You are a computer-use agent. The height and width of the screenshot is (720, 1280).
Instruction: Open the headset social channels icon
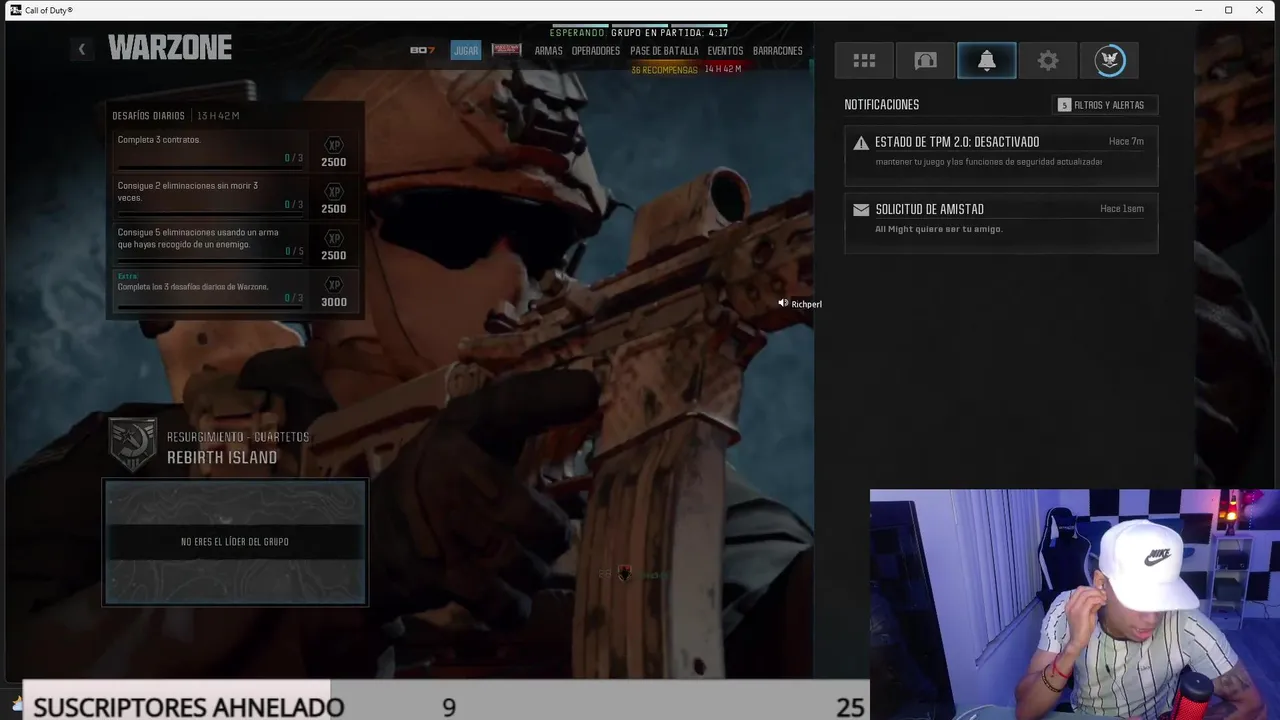[x=925, y=61]
